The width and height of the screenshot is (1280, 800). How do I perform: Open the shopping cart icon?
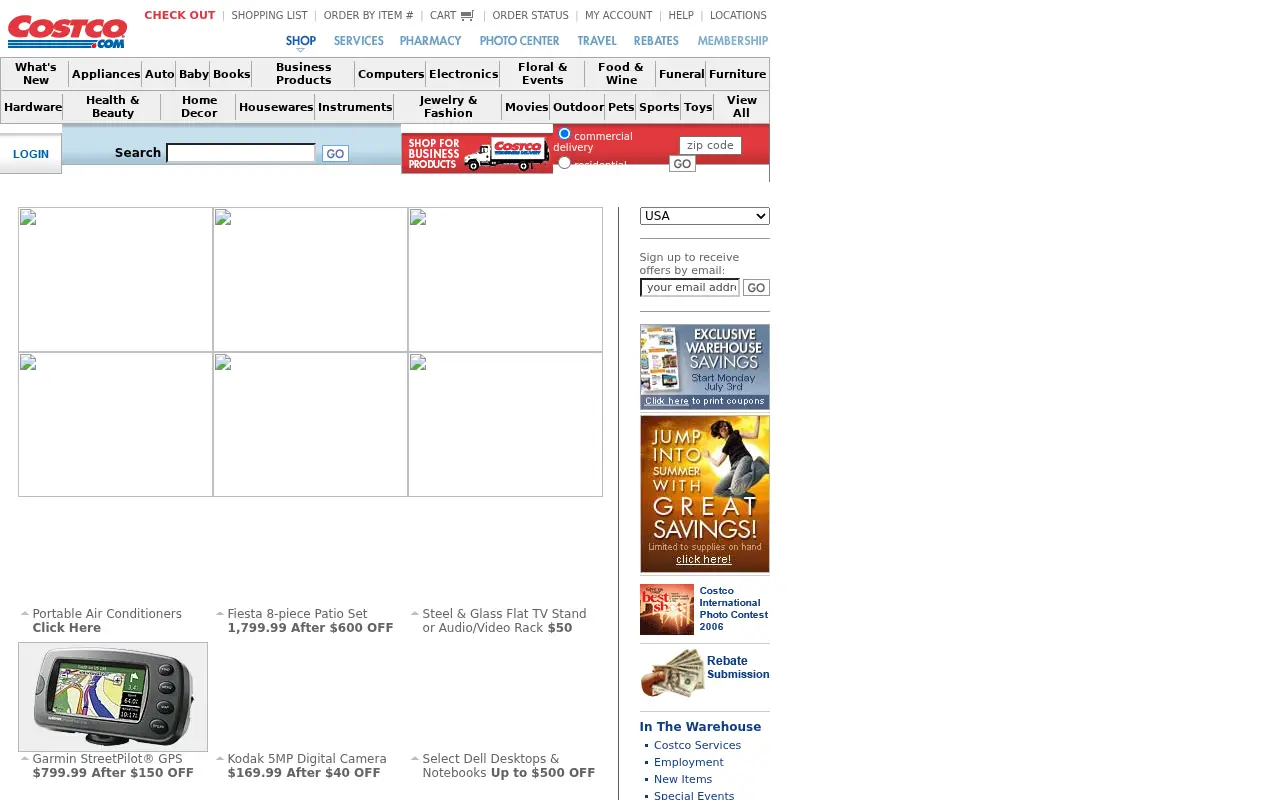(x=466, y=15)
